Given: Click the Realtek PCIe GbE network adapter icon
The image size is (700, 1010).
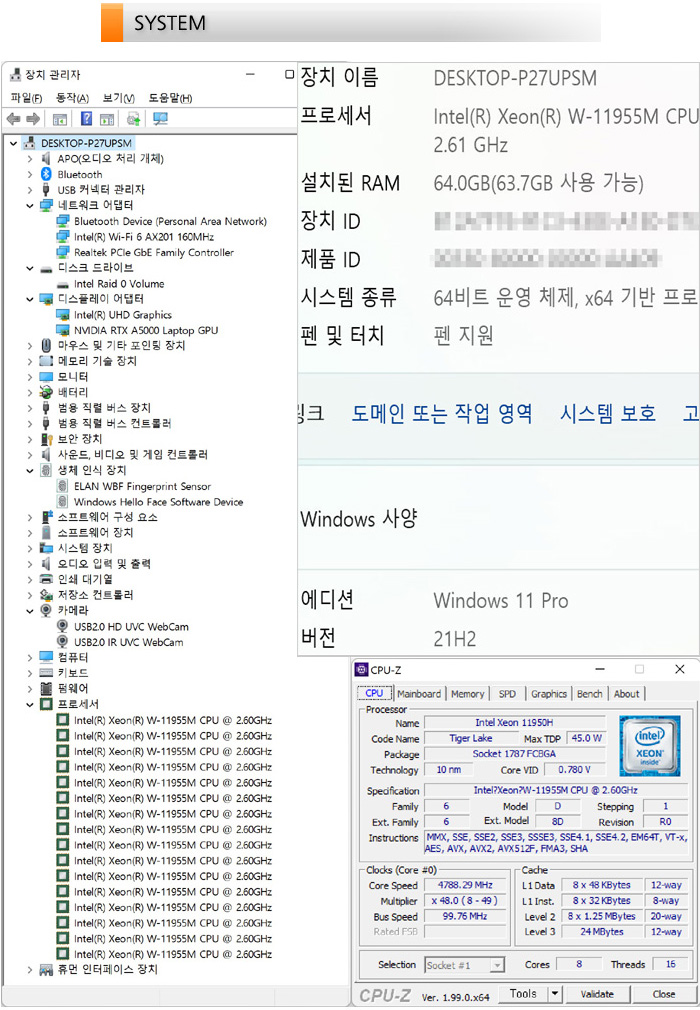Looking at the screenshot, I should click(x=62, y=252).
